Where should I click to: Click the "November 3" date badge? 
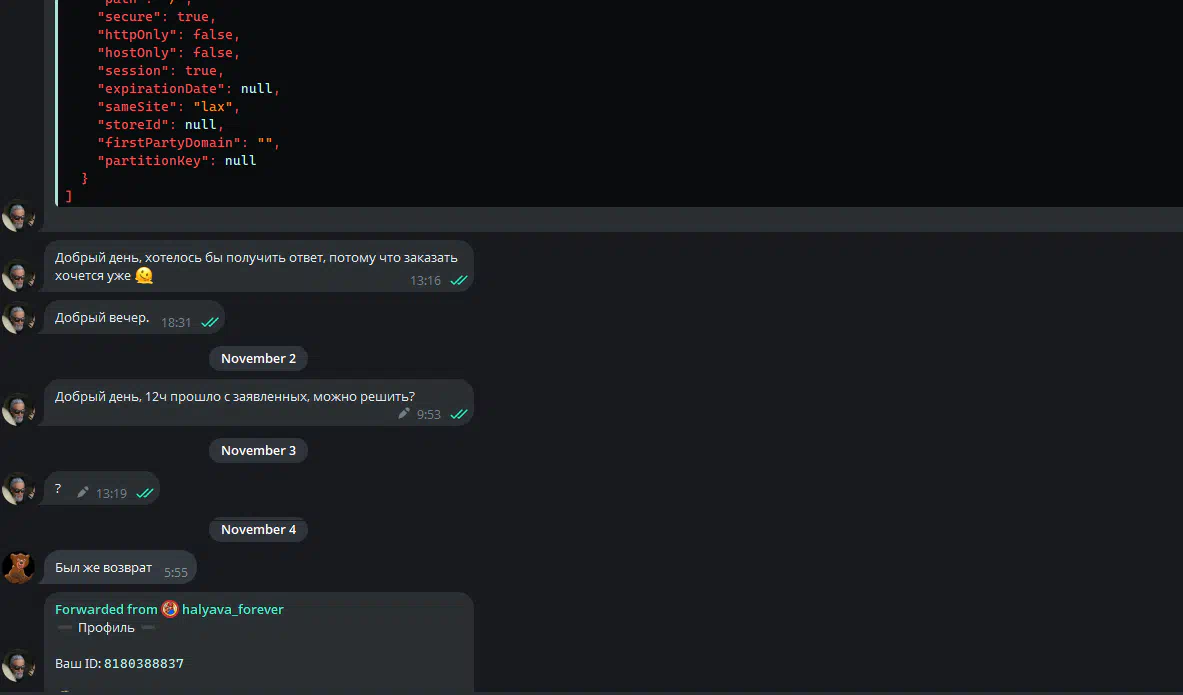[x=258, y=451]
